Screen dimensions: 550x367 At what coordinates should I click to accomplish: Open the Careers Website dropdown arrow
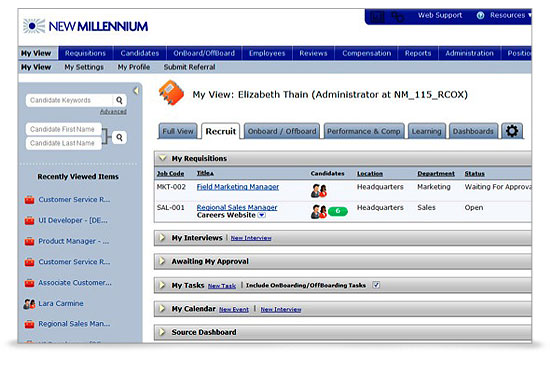pyautogui.click(x=262, y=215)
